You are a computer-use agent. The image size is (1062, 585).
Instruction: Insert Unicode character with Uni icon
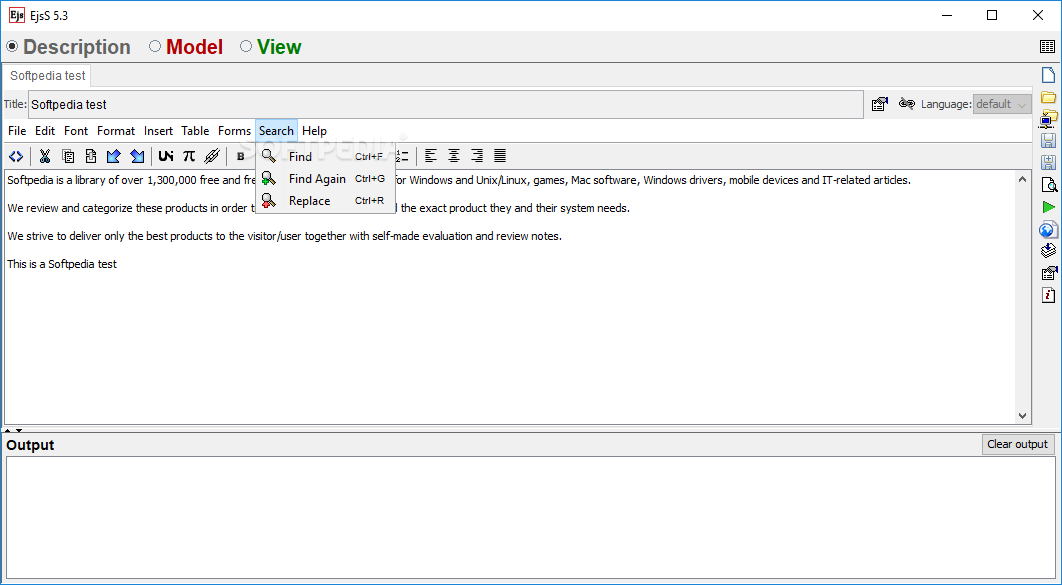click(166, 156)
